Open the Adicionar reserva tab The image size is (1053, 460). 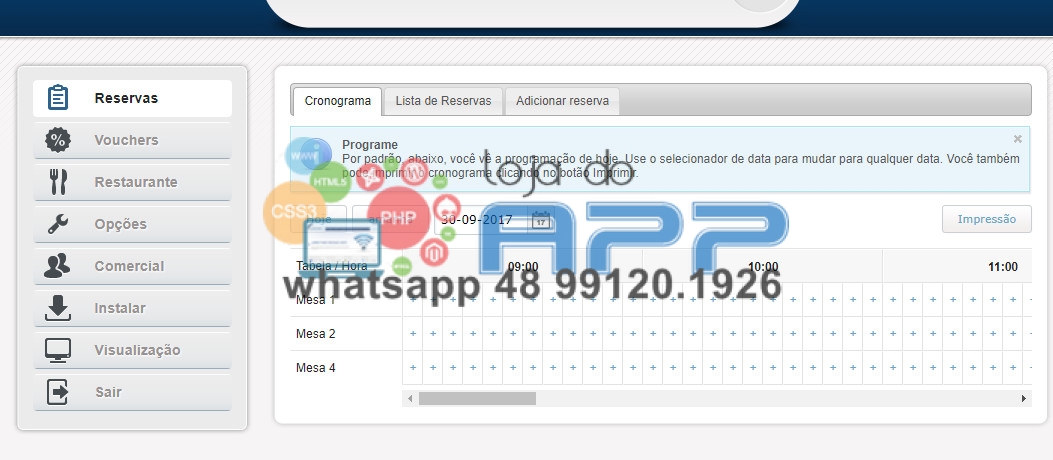click(x=562, y=101)
